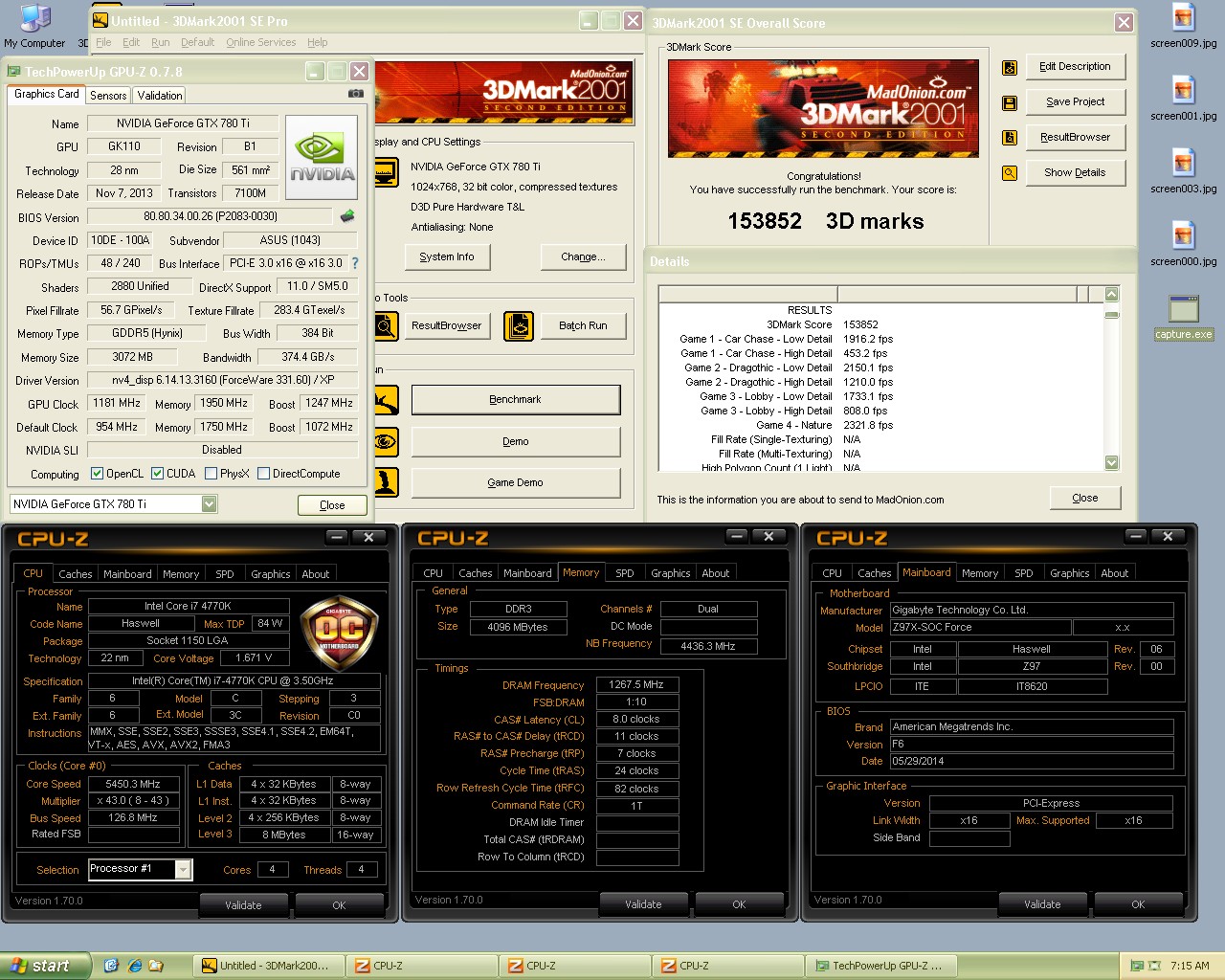Open the File menu in 3DMark2001
Viewport: 1225px width, 980px height.
tap(103, 42)
